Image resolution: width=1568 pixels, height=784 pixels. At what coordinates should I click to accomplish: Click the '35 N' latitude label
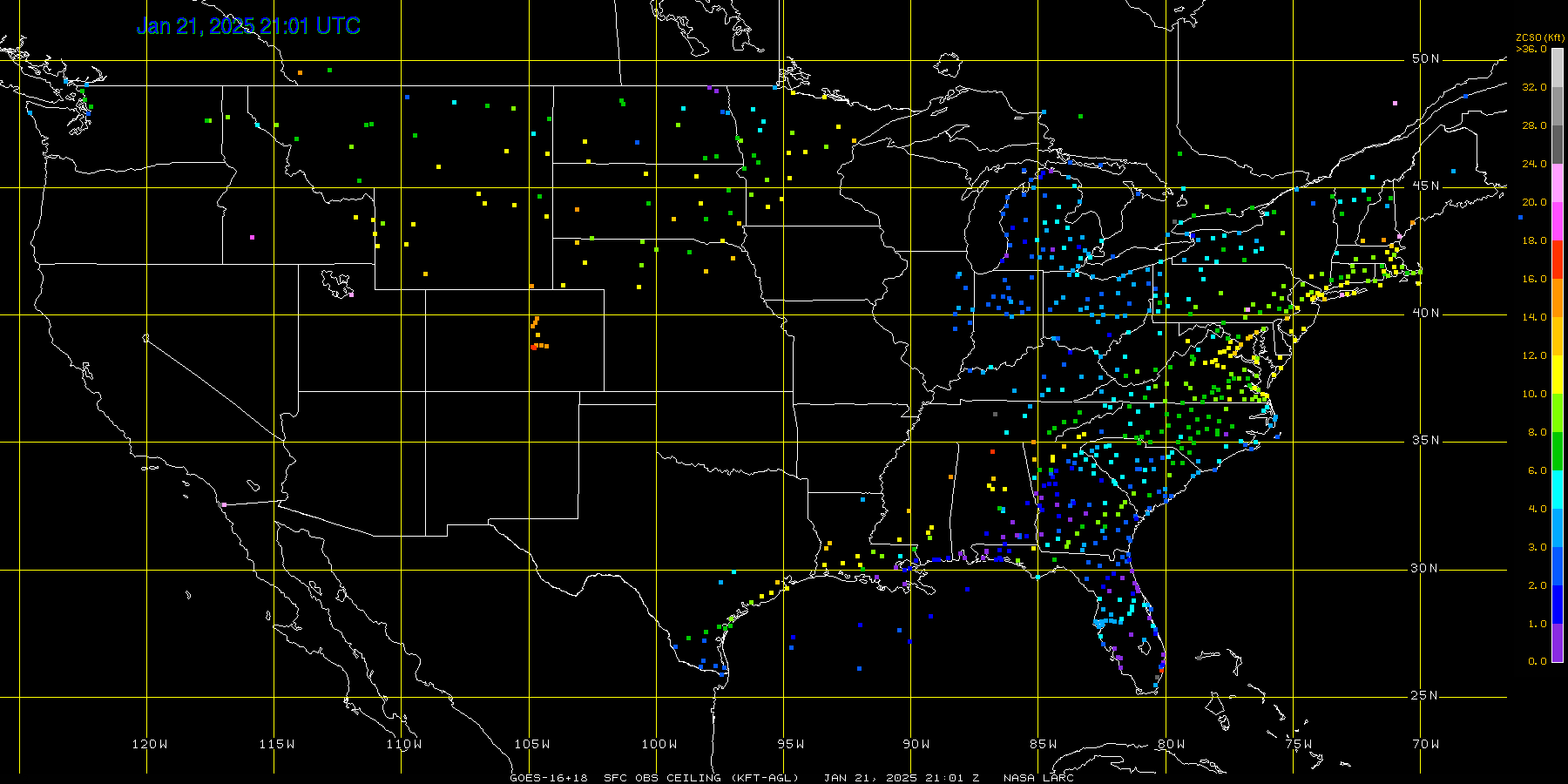coord(1426,440)
